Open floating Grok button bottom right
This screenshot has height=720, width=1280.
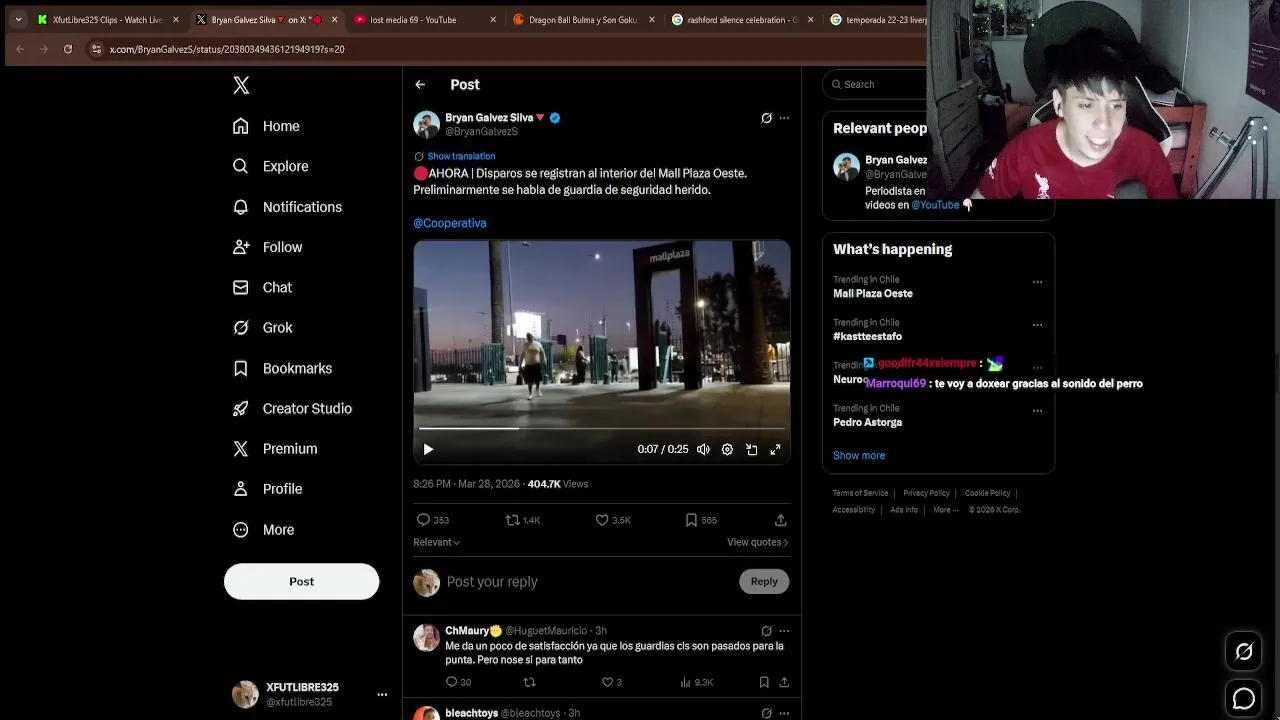1244,652
